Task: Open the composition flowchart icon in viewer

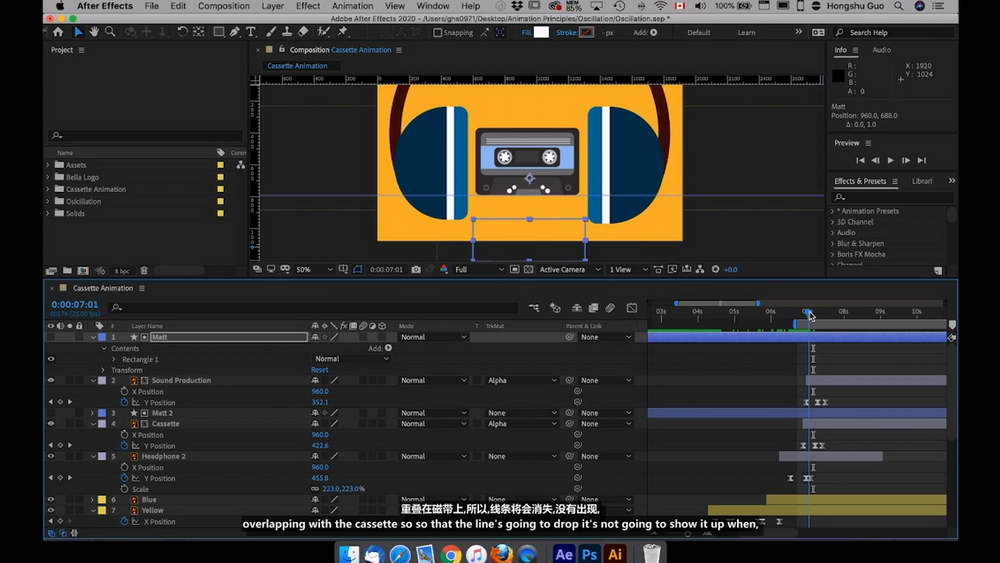Action: [700, 270]
